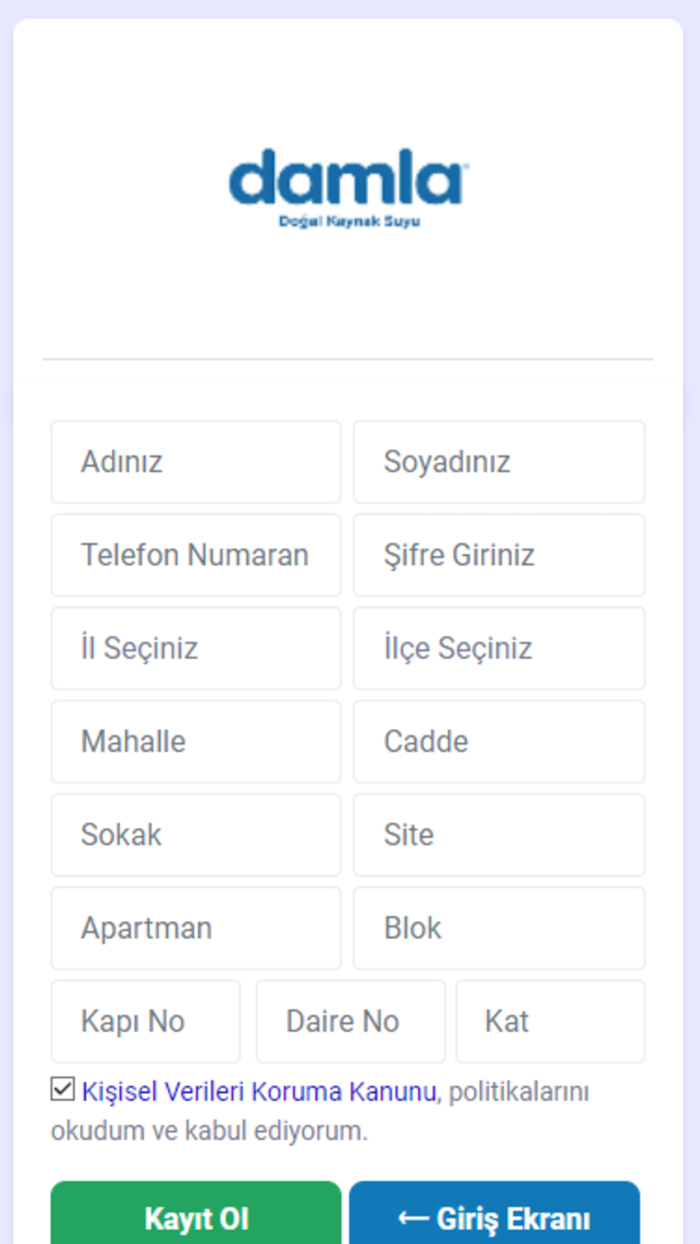
Task: Select the Şifre Giriniz field
Action: pos(498,555)
